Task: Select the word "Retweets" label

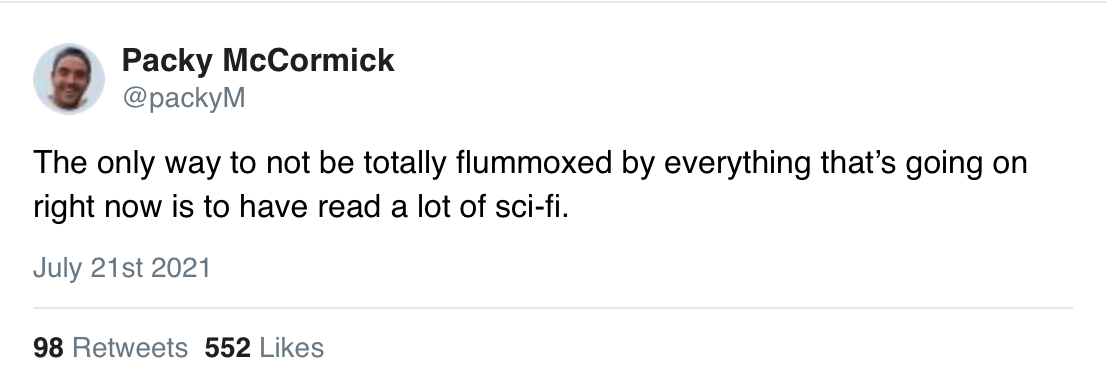Action: pos(130,347)
